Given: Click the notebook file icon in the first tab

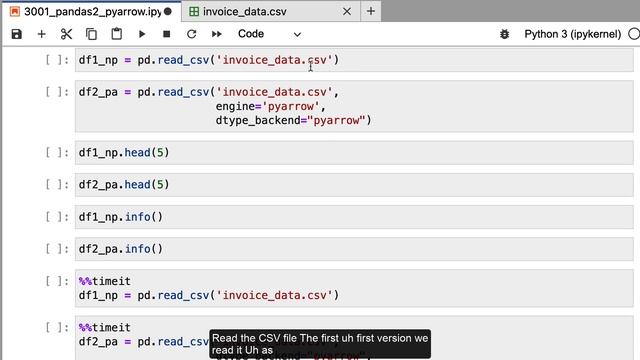Looking at the screenshot, I should pyautogui.click(x=15, y=11).
